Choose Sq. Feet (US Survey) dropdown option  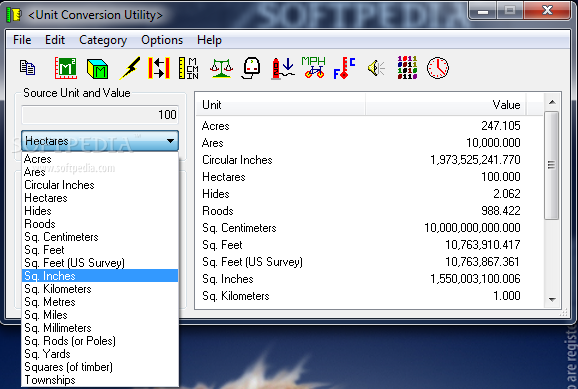pyautogui.click(x=100, y=263)
